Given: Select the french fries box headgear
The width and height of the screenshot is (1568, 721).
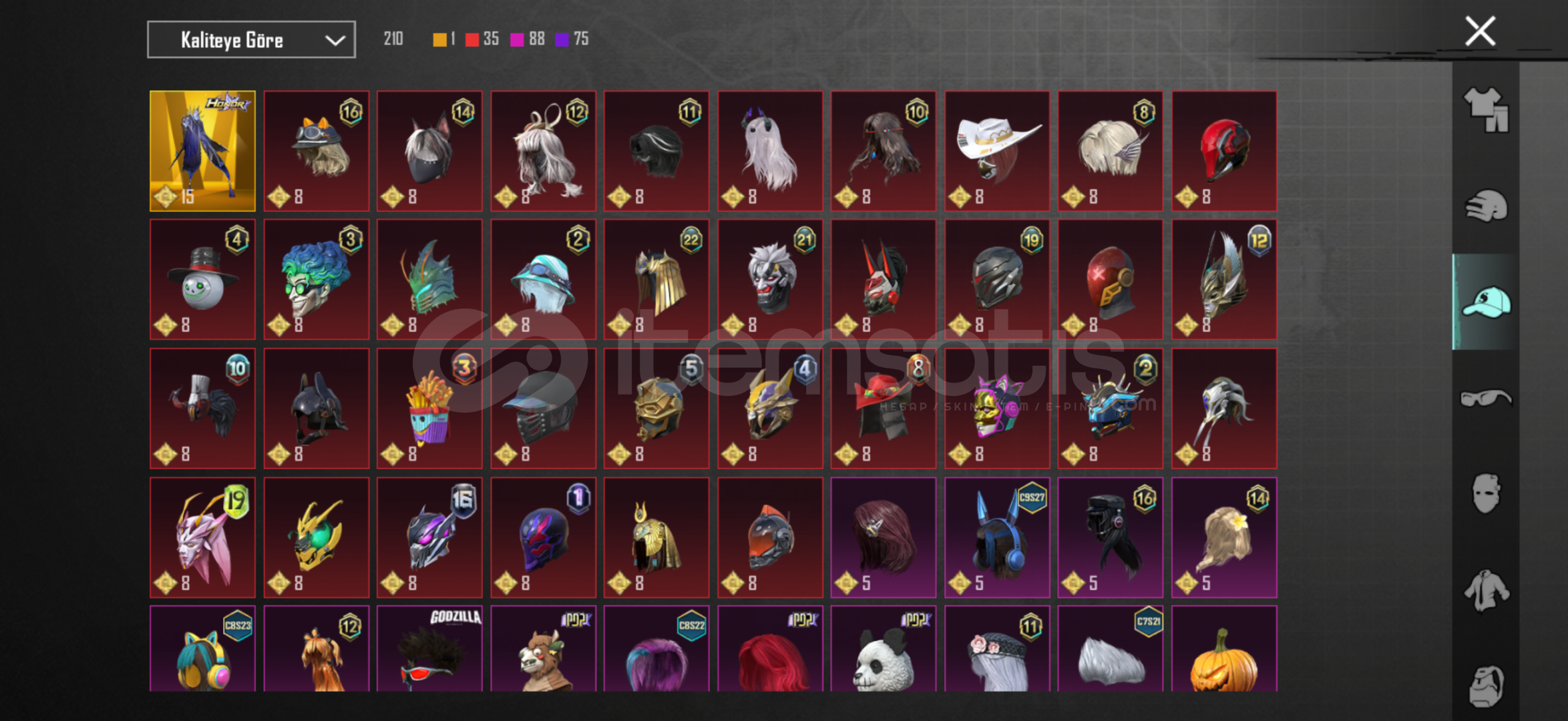Looking at the screenshot, I should point(429,408).
